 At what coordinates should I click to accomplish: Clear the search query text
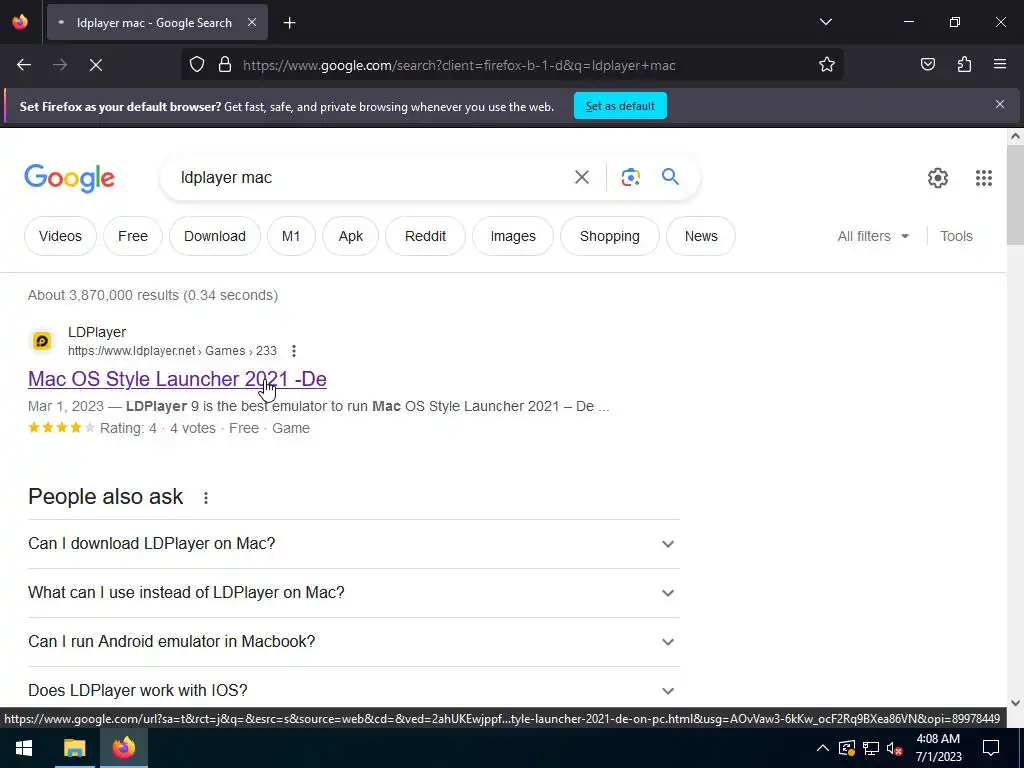click(x=581, y=177)
